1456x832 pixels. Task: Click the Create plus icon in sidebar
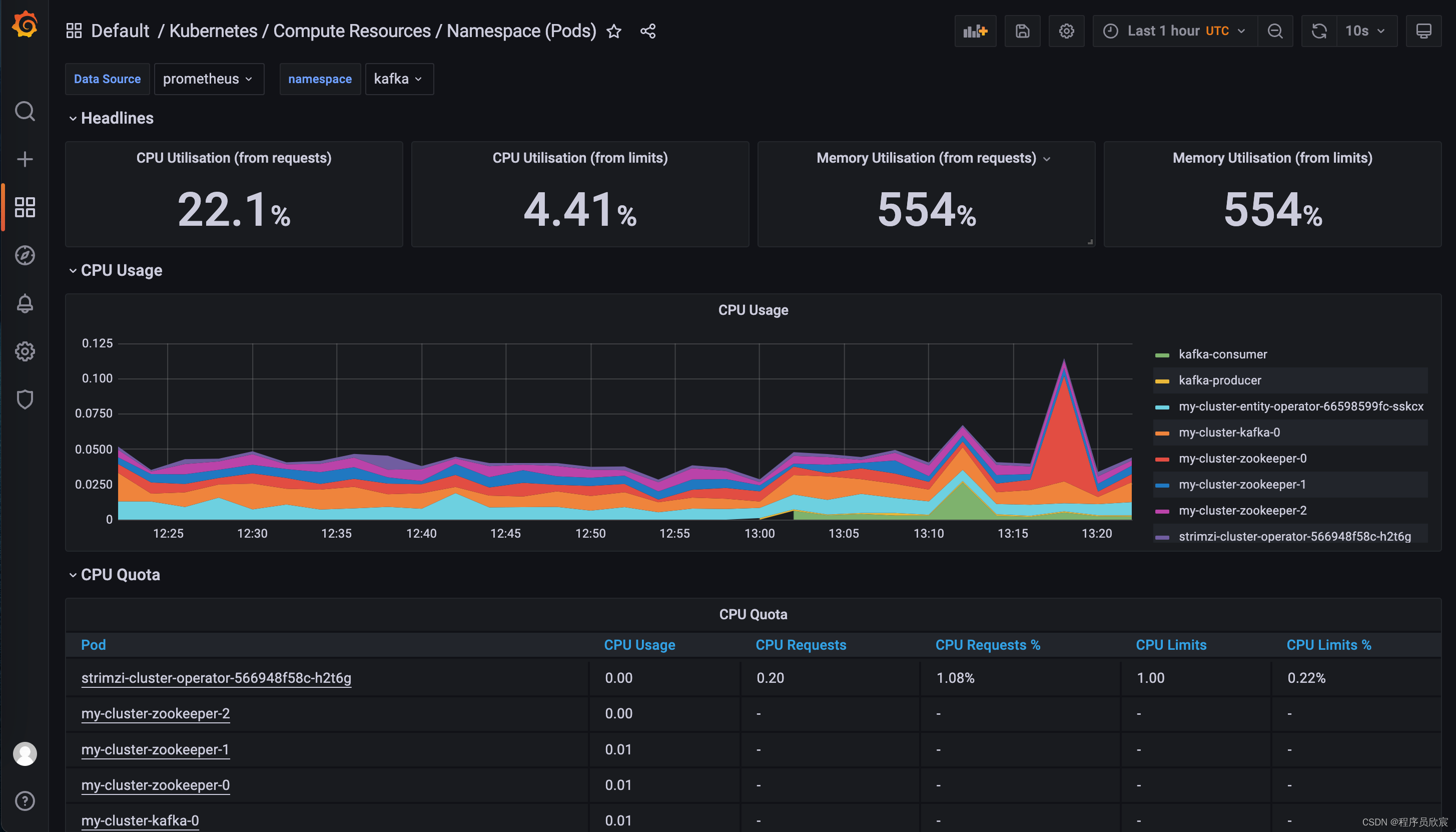click(25, 159)
